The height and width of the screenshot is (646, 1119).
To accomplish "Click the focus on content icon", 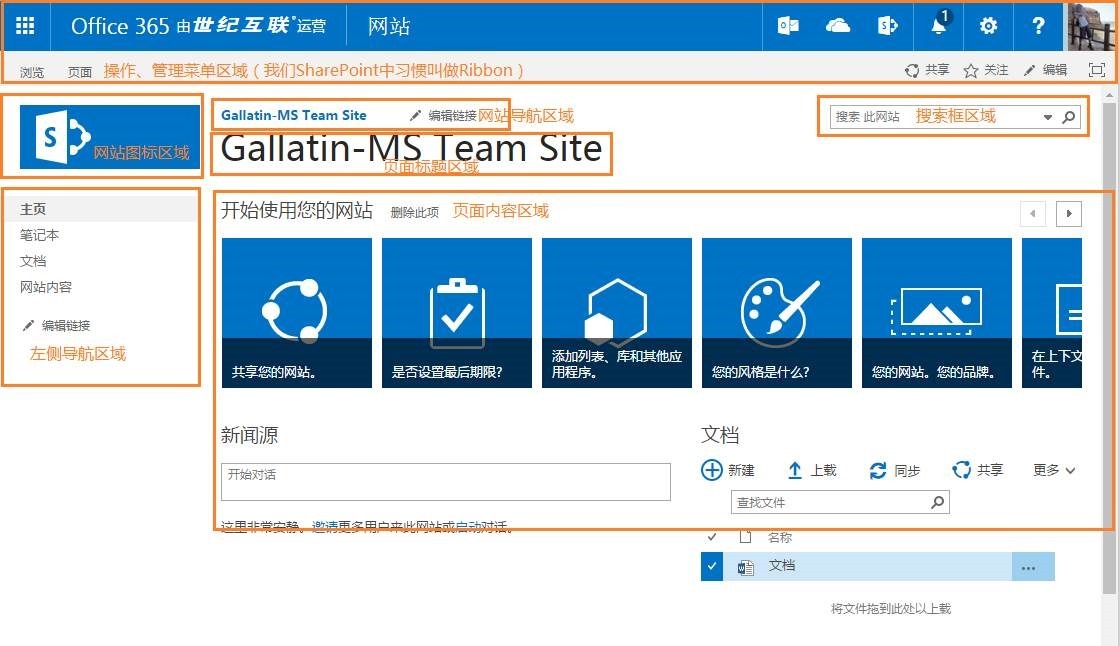I will tap(1096, 70).
